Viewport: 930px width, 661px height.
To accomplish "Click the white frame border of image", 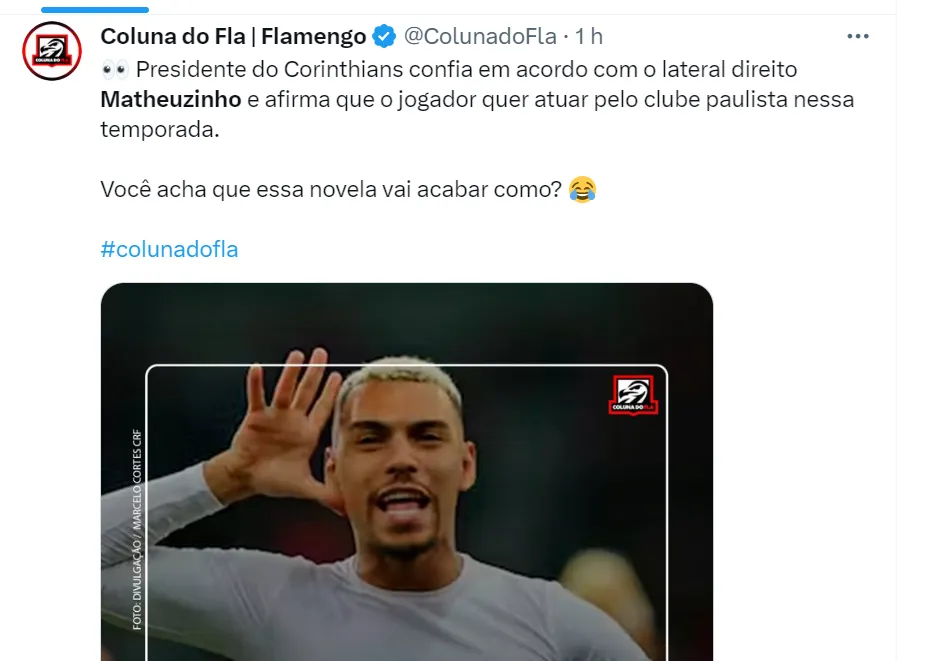I will coord(407,366).
